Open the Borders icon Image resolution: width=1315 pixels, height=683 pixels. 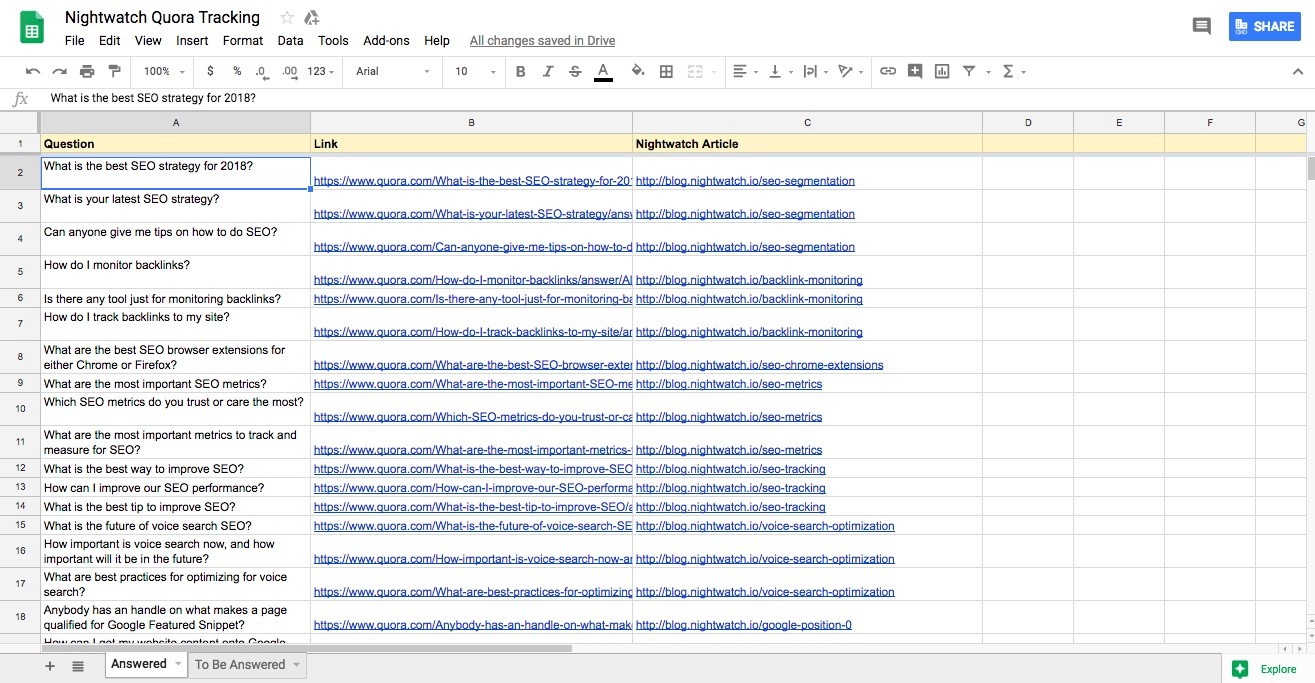(x=666, y=71)
